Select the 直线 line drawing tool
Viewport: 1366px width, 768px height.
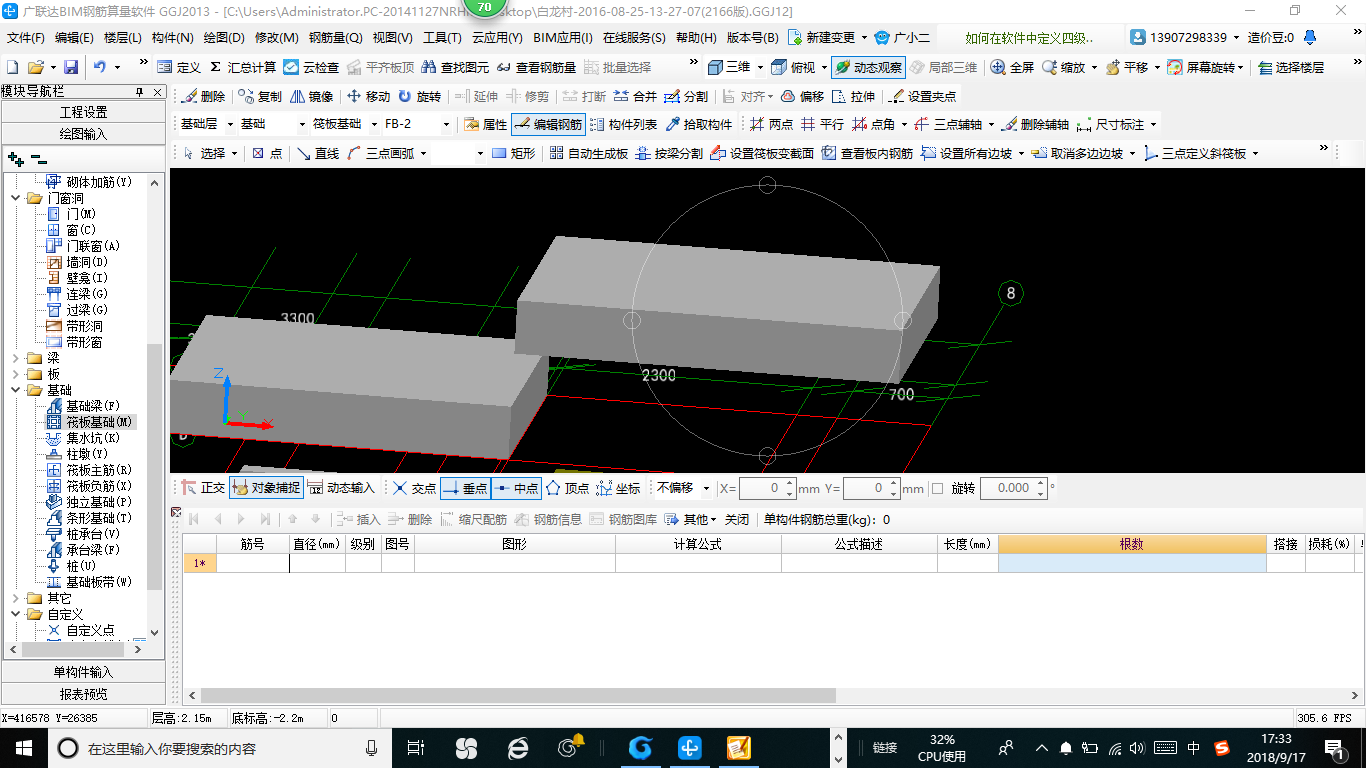319,153
